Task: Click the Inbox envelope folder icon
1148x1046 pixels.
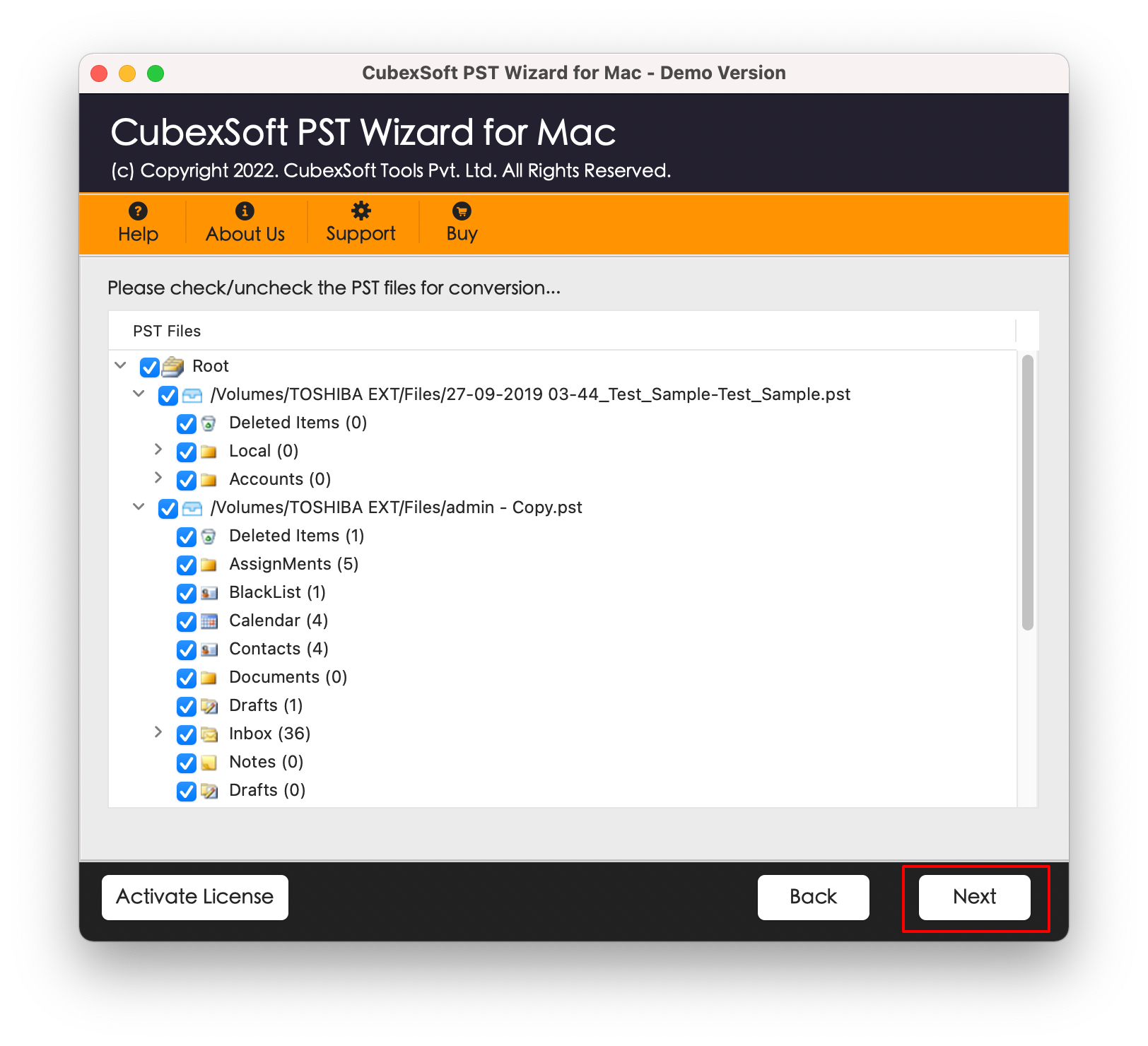Action: click(x=209, y=734)
